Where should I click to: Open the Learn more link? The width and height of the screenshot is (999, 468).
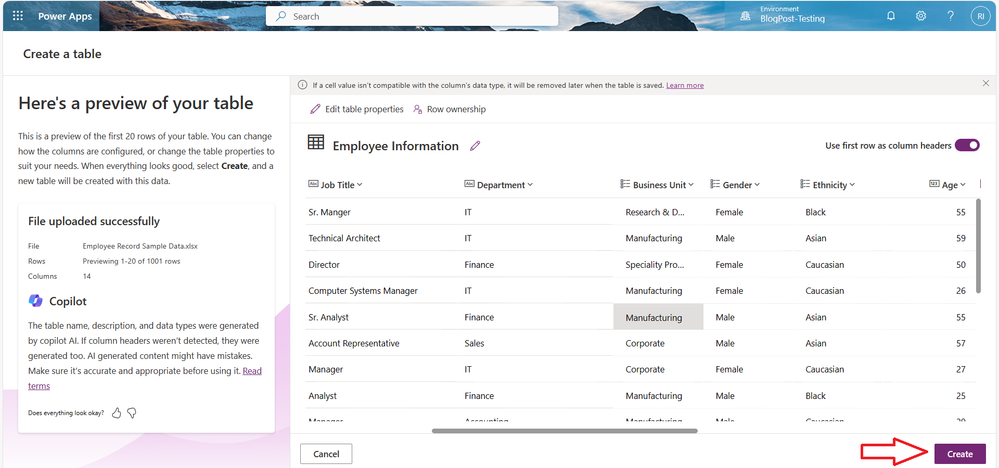click(x=685, y=85)
